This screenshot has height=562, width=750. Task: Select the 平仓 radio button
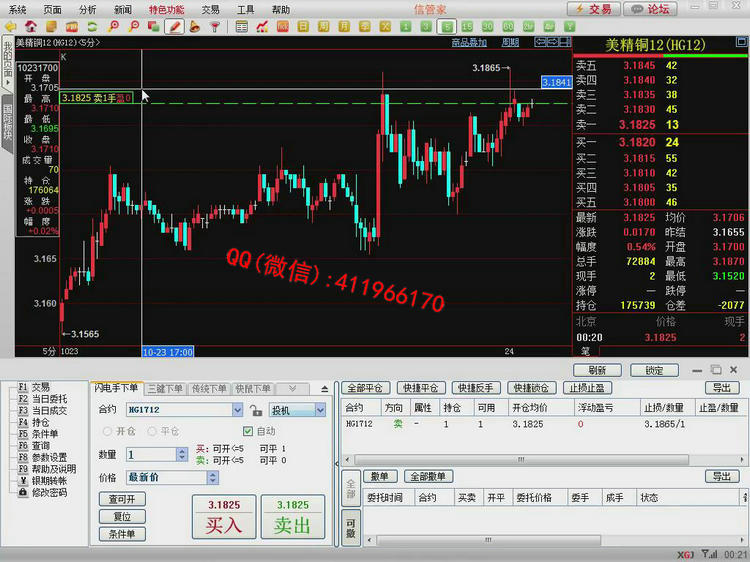pos(151,431)
